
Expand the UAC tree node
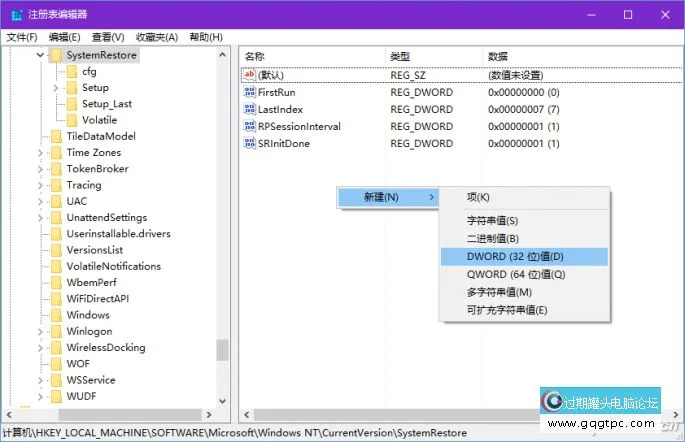tap(40, 201)
